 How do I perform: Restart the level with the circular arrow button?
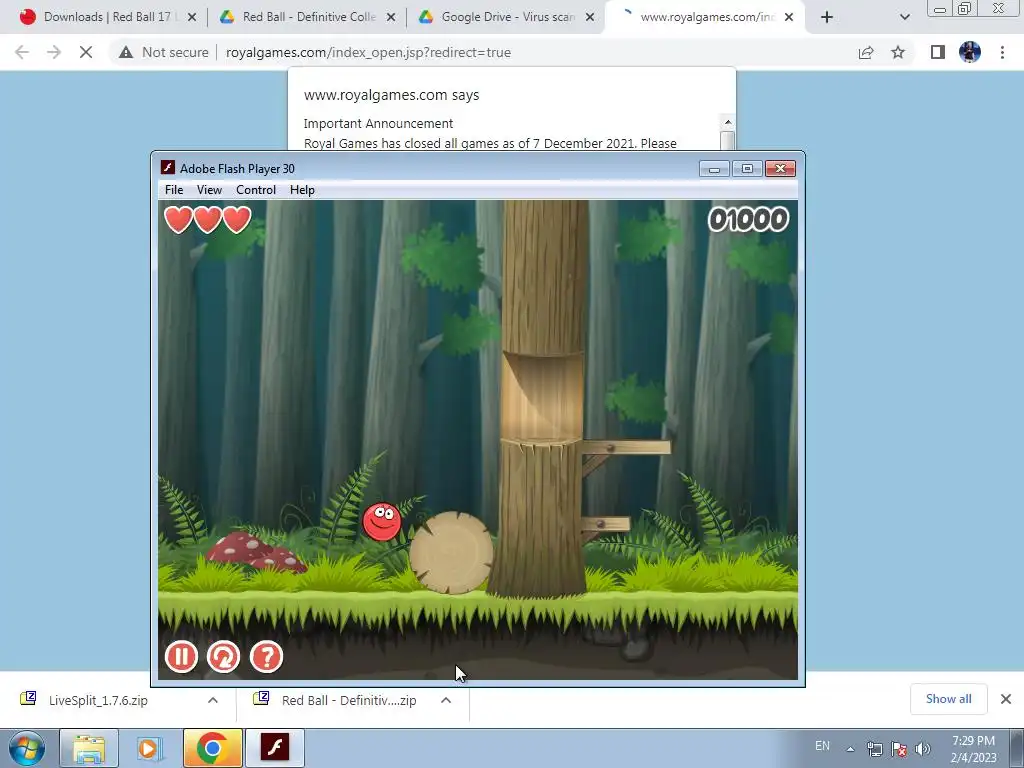click(x=223, y=657)
